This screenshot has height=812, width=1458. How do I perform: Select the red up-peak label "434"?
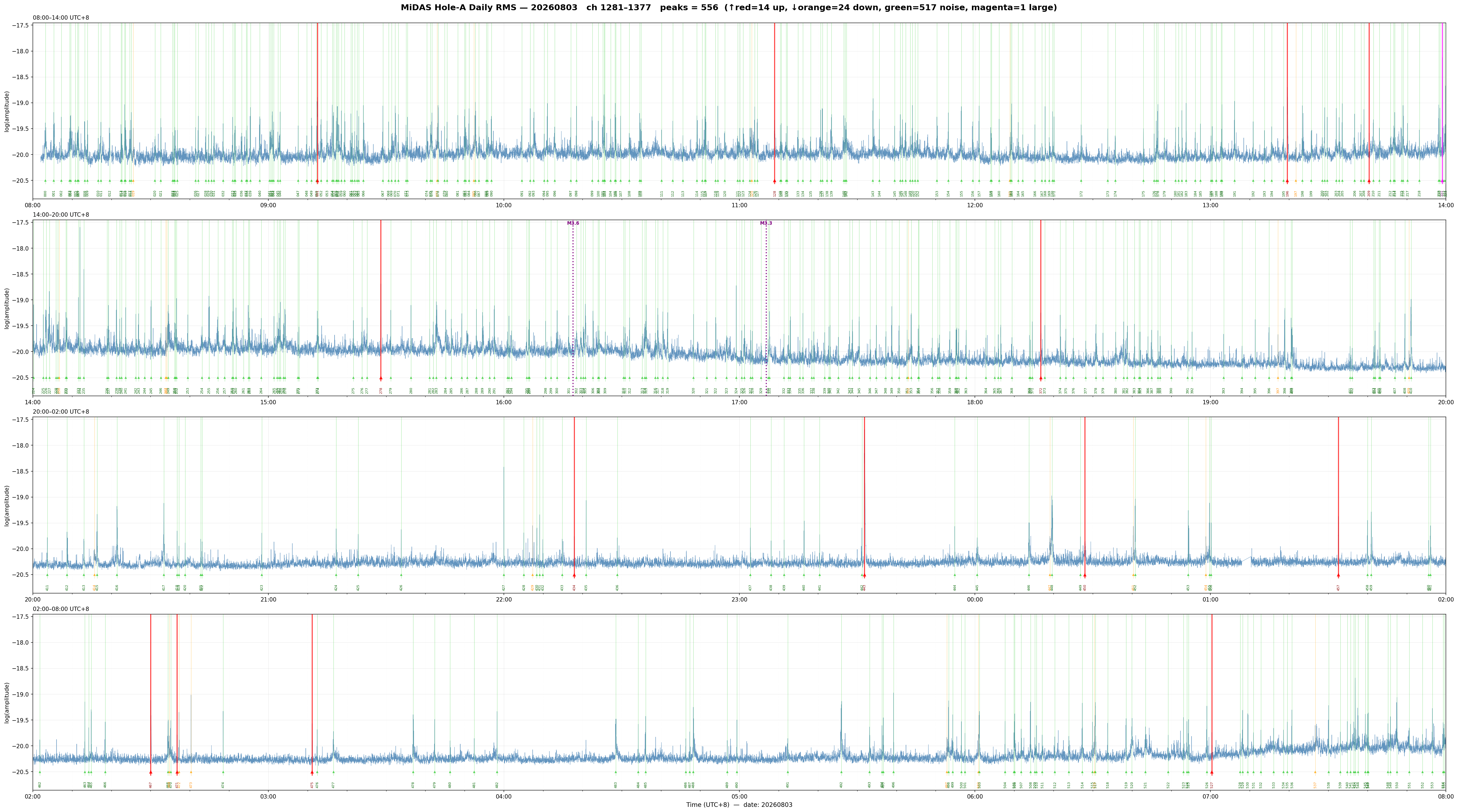tap(574, 588)
